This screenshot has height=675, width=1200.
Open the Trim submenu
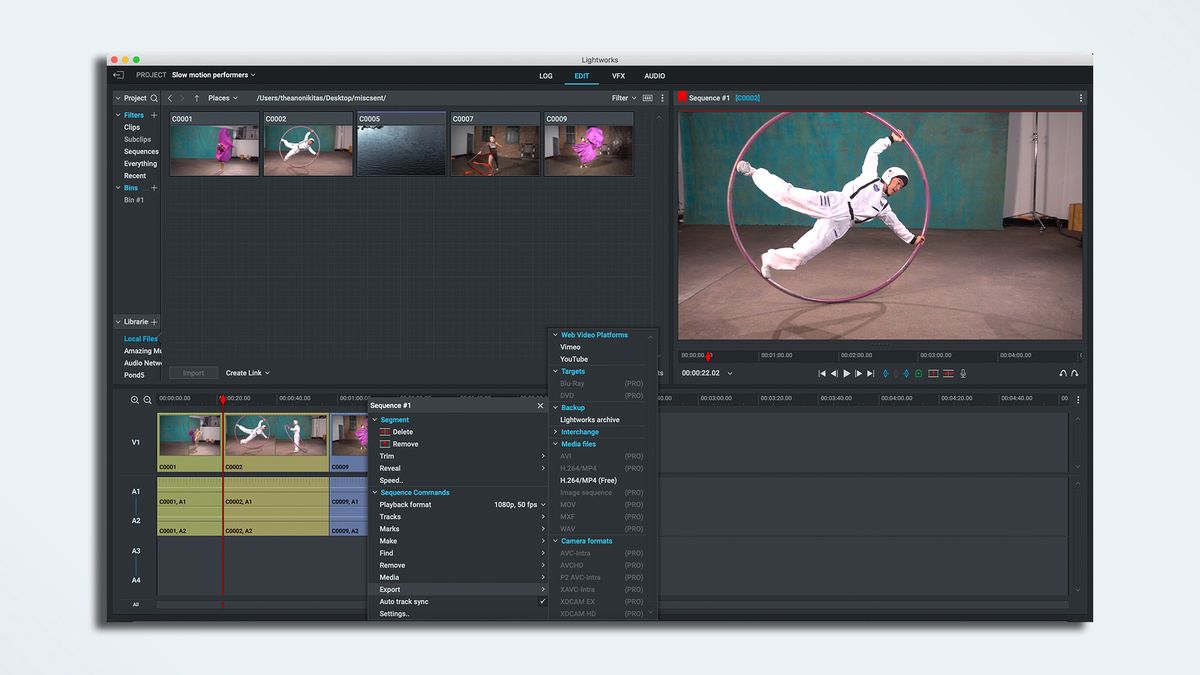(459, 456)
